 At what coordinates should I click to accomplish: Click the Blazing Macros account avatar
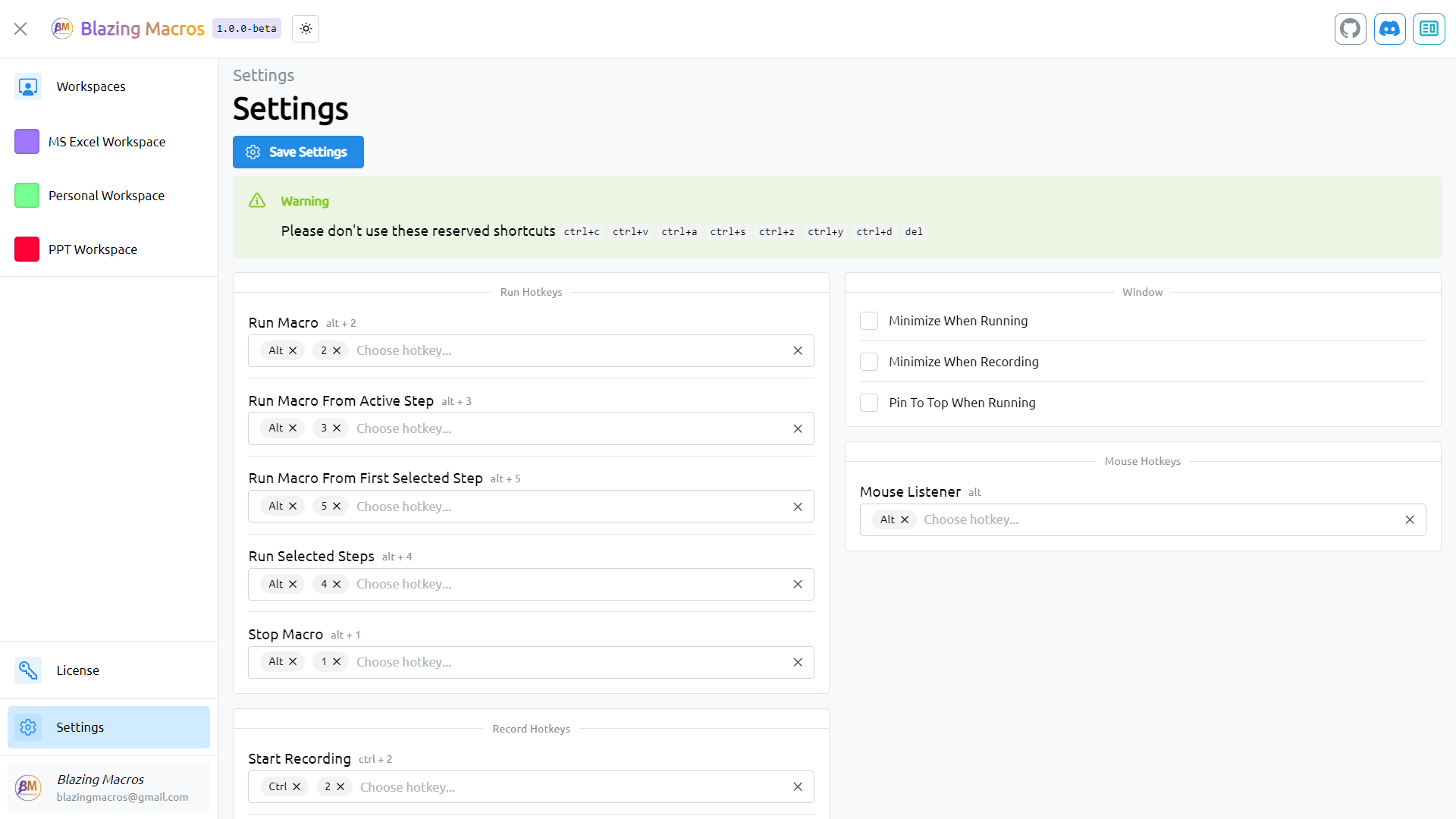[x=28, y=787]
